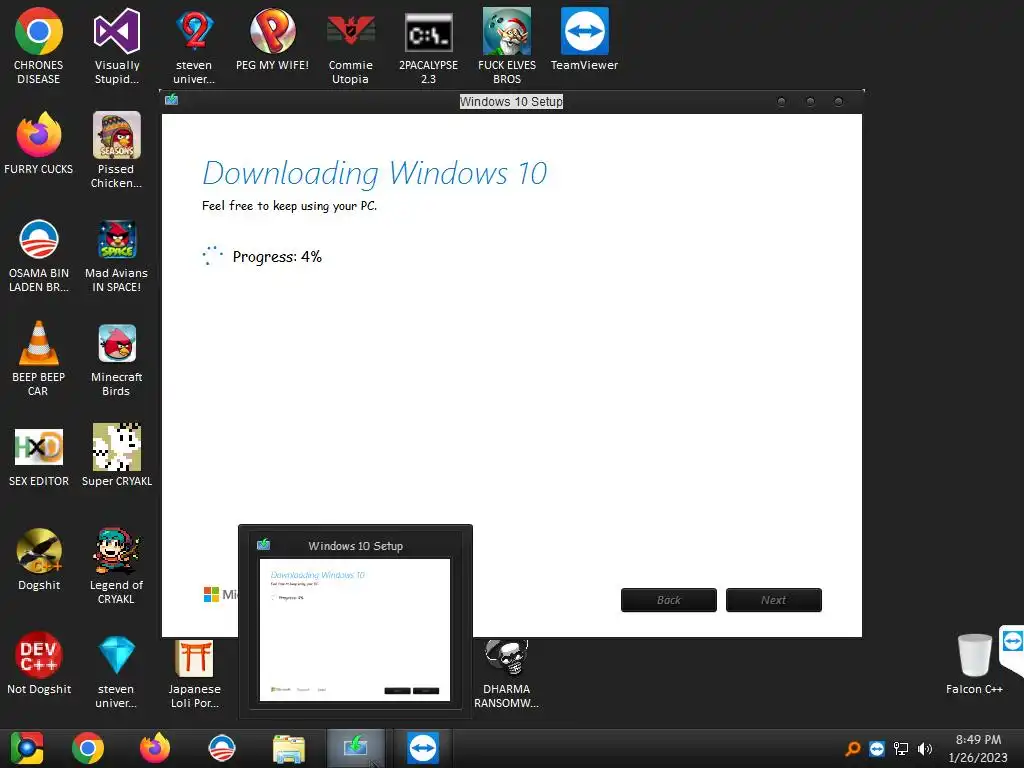Click Windows 10 Setup taskbar button
The image size is (1024, 768).
[355, 748]
